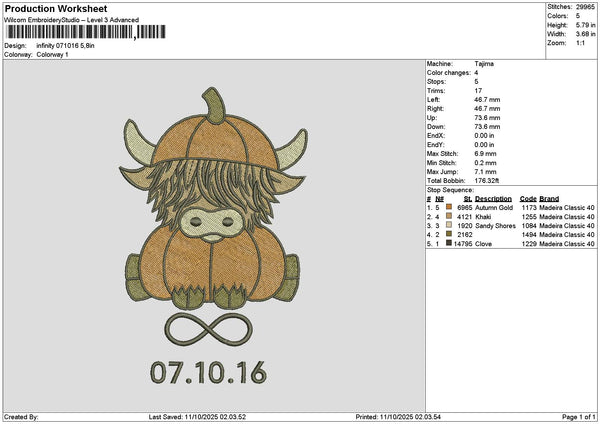The height and width of the screenshot is (424, 600).
Task: Click the 'Description' column header
Action: [x=493, y=199]
